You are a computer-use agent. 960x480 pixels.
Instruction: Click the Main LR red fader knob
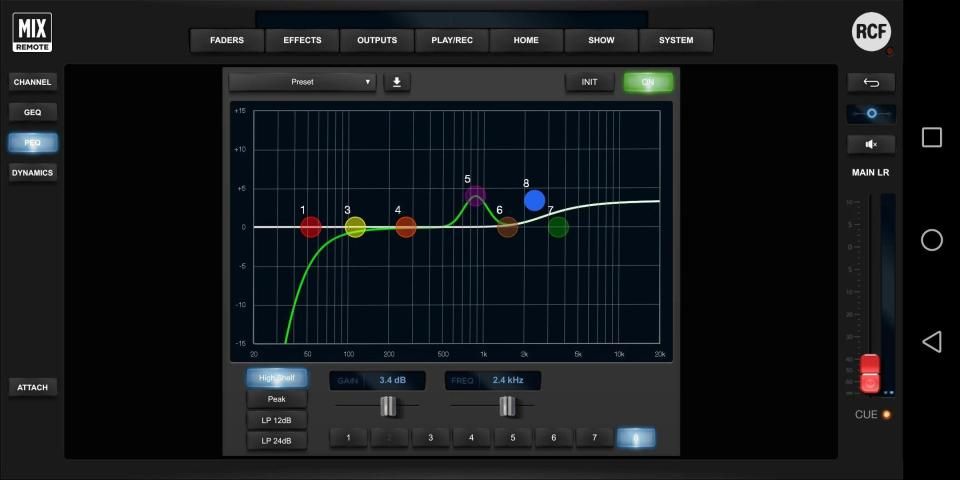[x=870, y=372]
